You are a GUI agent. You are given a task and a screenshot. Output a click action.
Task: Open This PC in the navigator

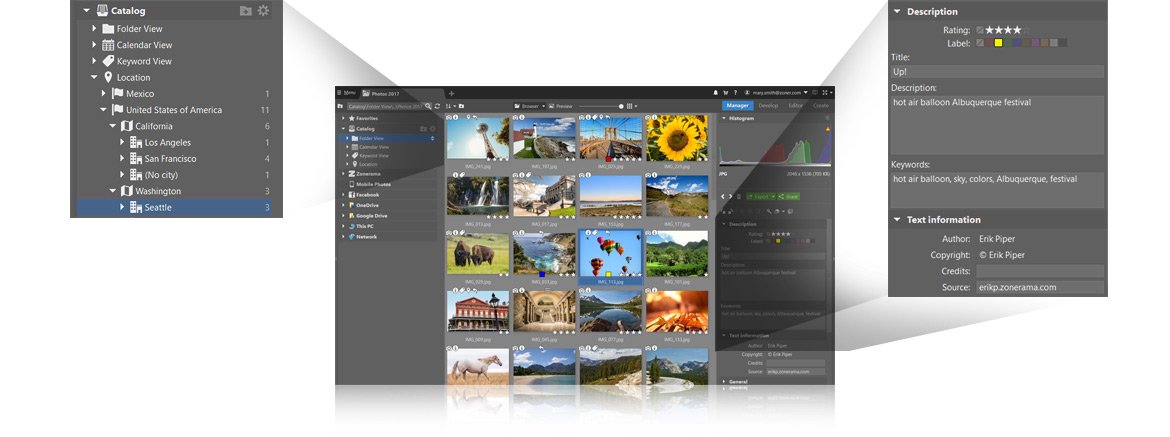pos(364,226)
